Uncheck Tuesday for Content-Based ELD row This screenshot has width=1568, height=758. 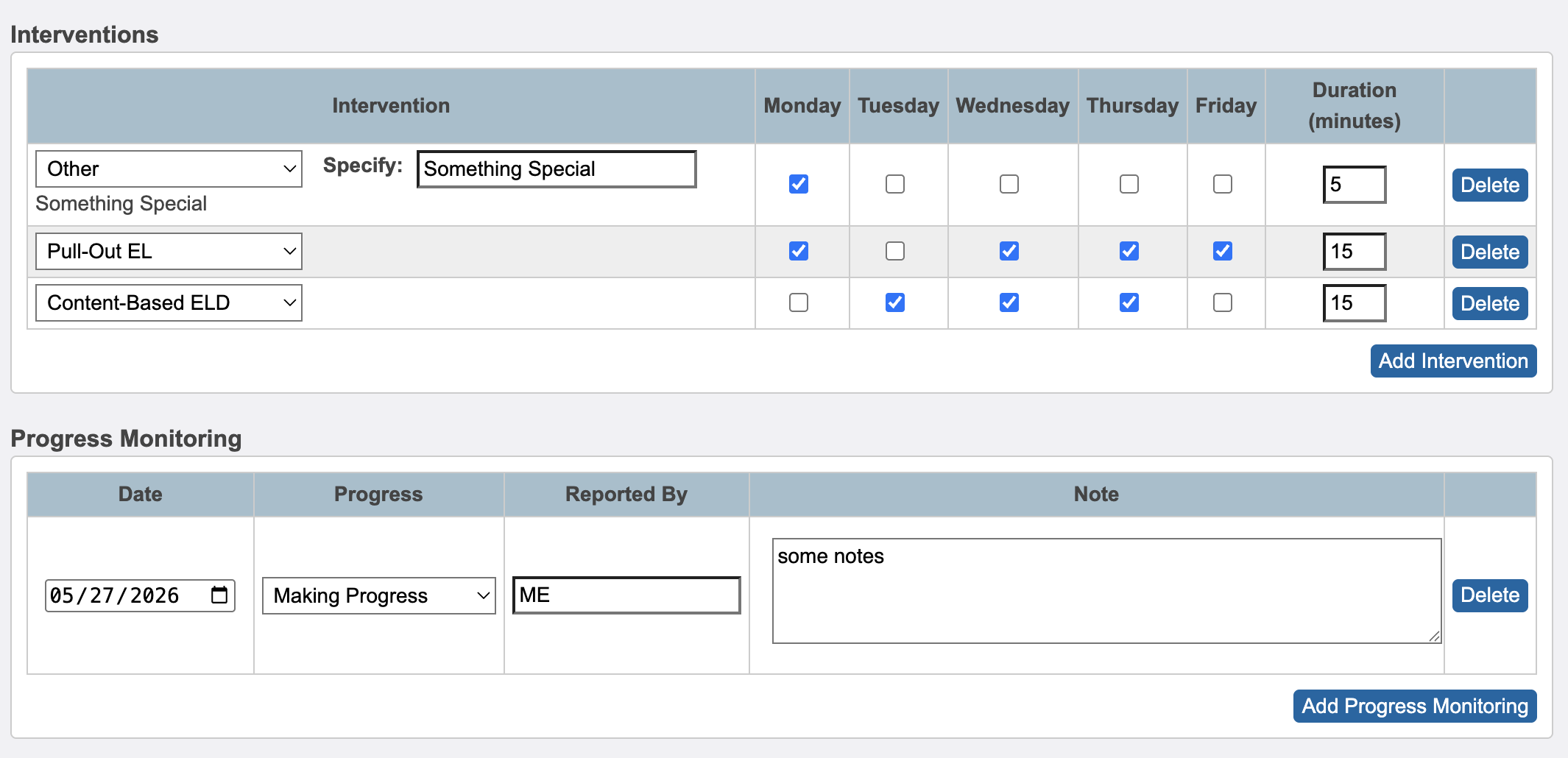895,302
